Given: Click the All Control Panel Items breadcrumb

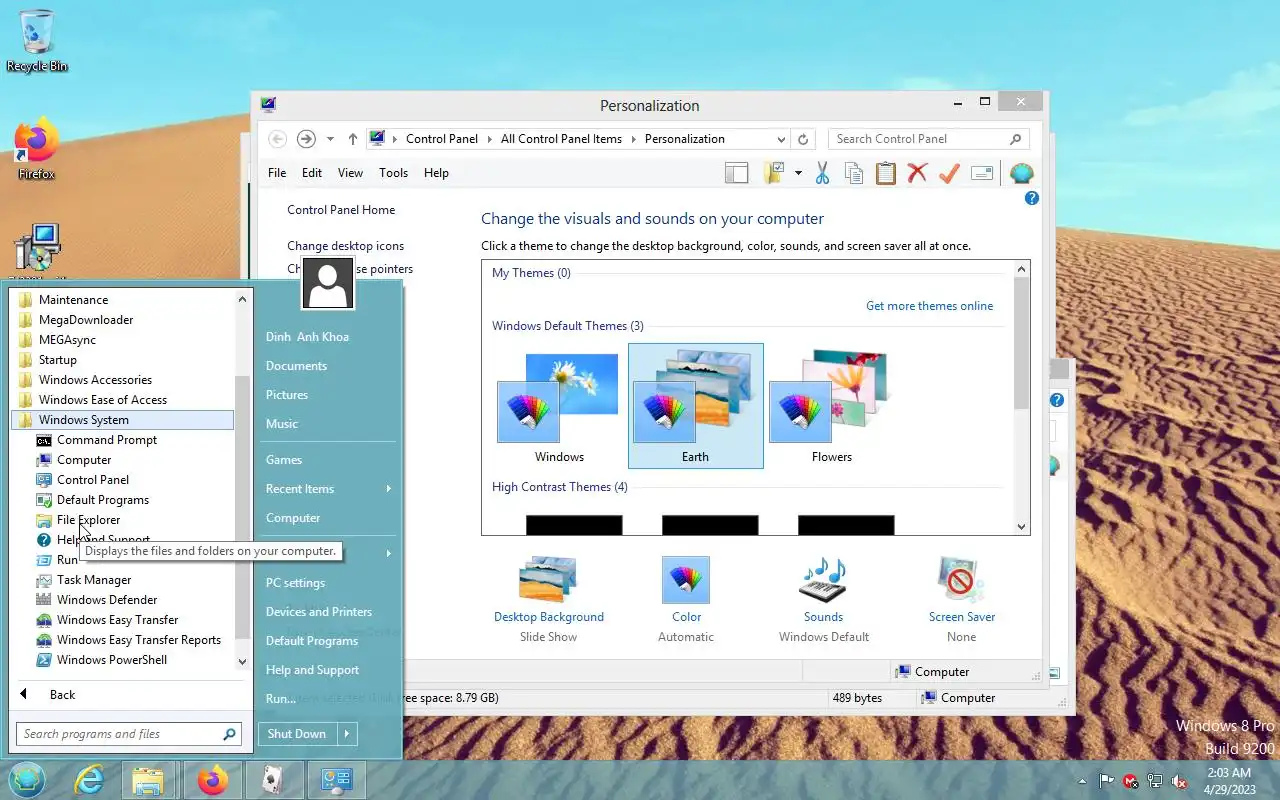Looking at the screenshot, I should tap(561, 139).
